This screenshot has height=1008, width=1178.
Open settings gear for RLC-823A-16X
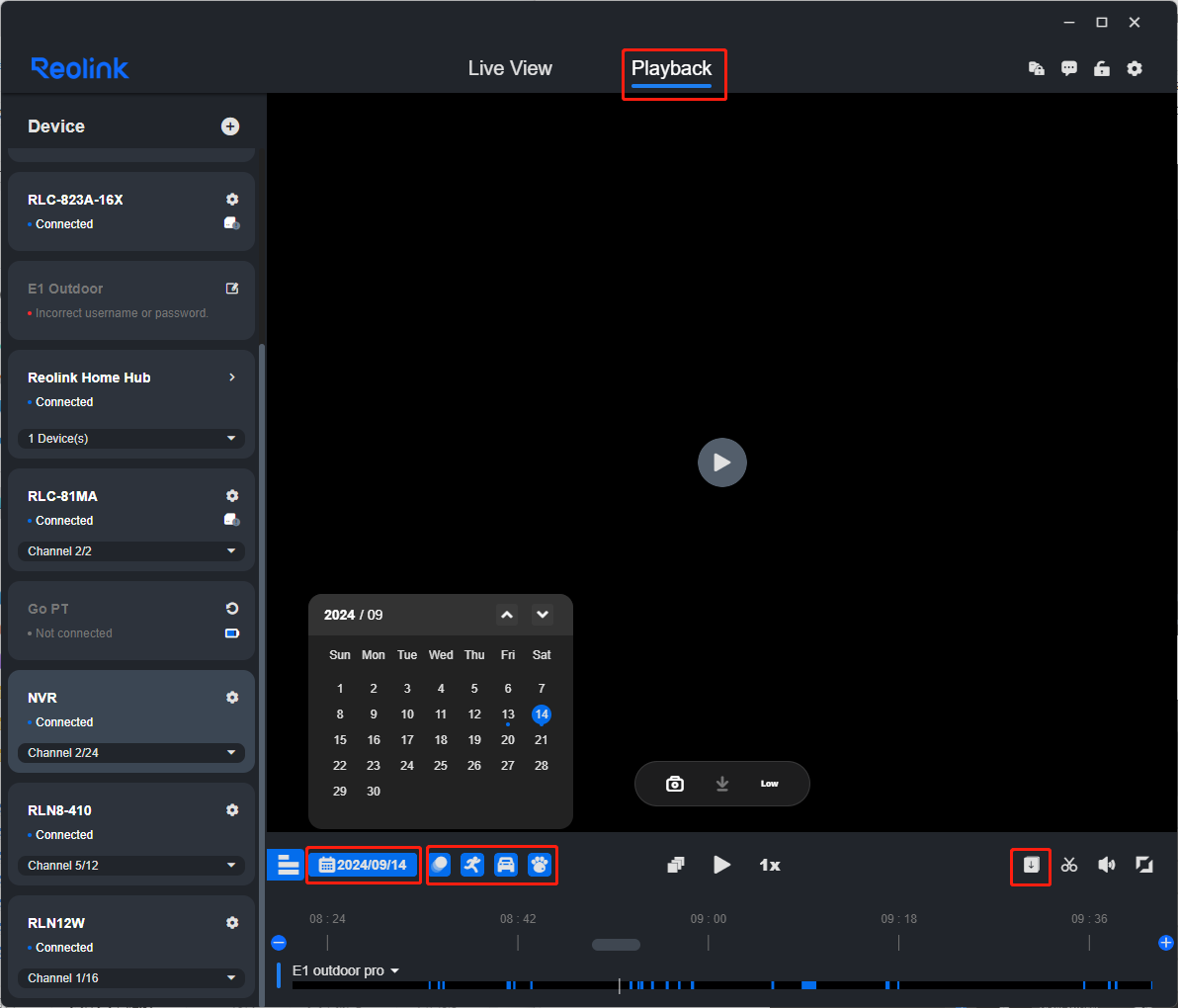232,199
